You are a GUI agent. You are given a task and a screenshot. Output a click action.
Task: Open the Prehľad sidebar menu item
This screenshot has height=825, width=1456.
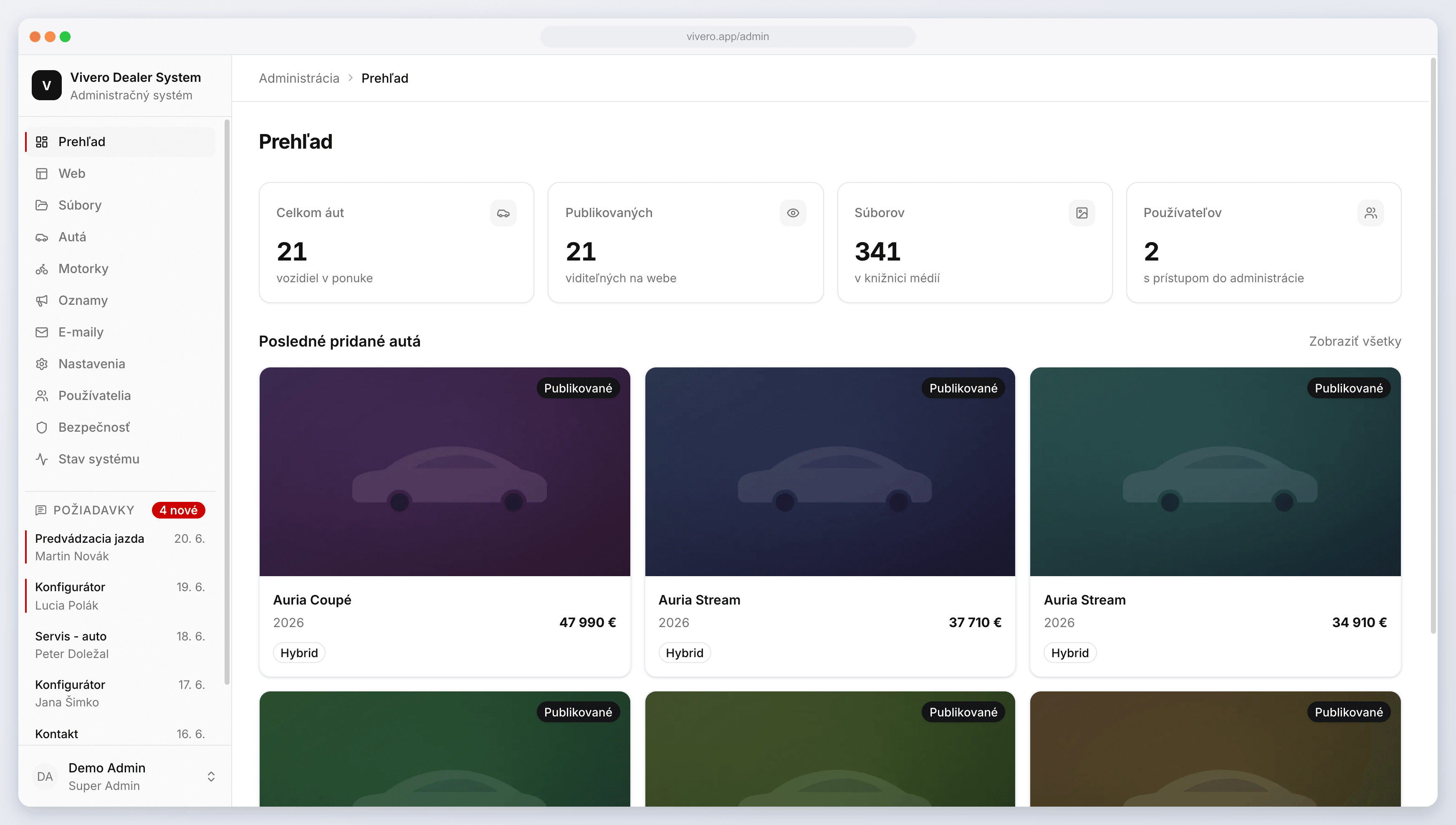[120, 142]
